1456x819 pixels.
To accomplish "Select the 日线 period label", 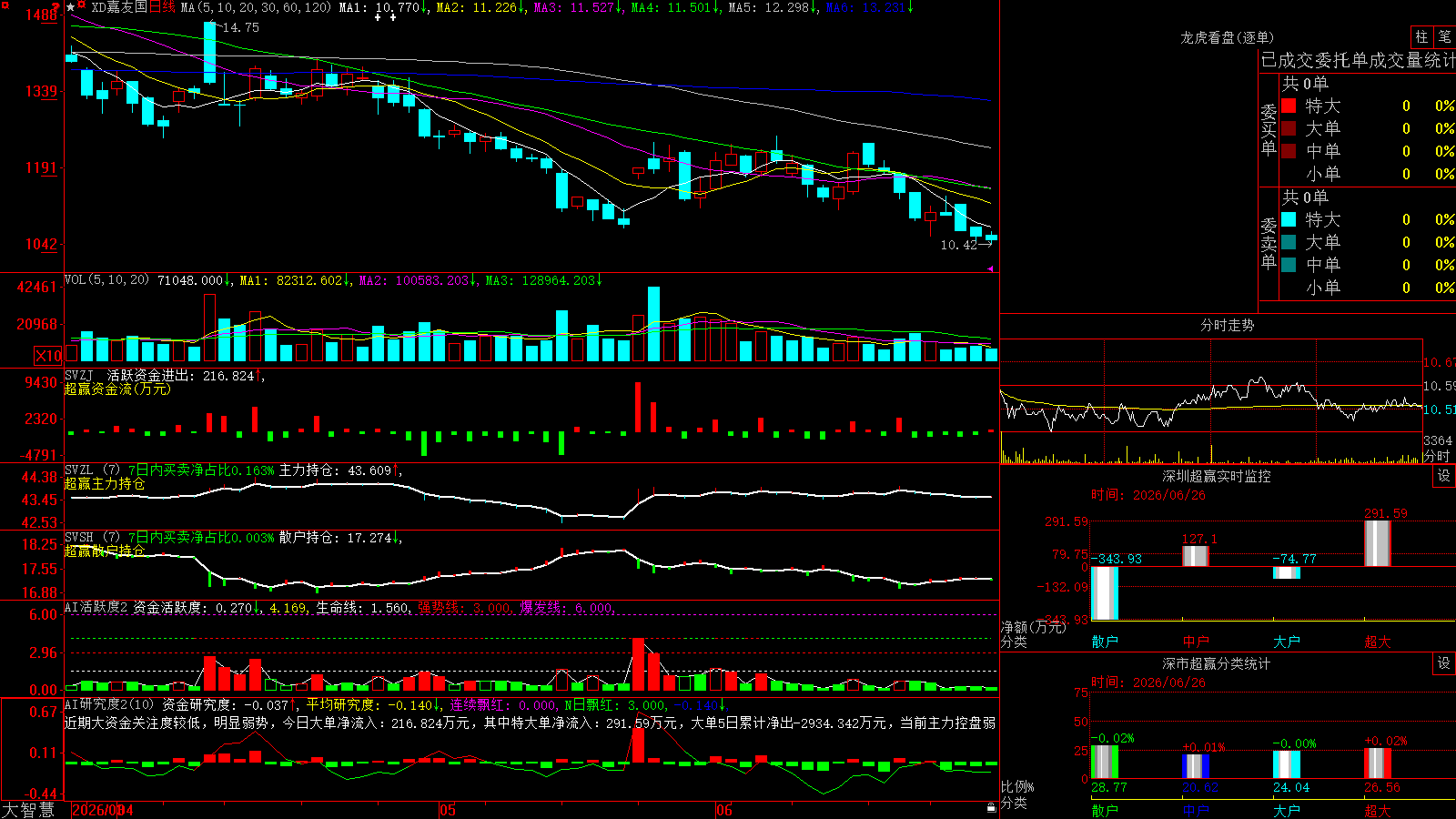I will click(x=162, y=7).
